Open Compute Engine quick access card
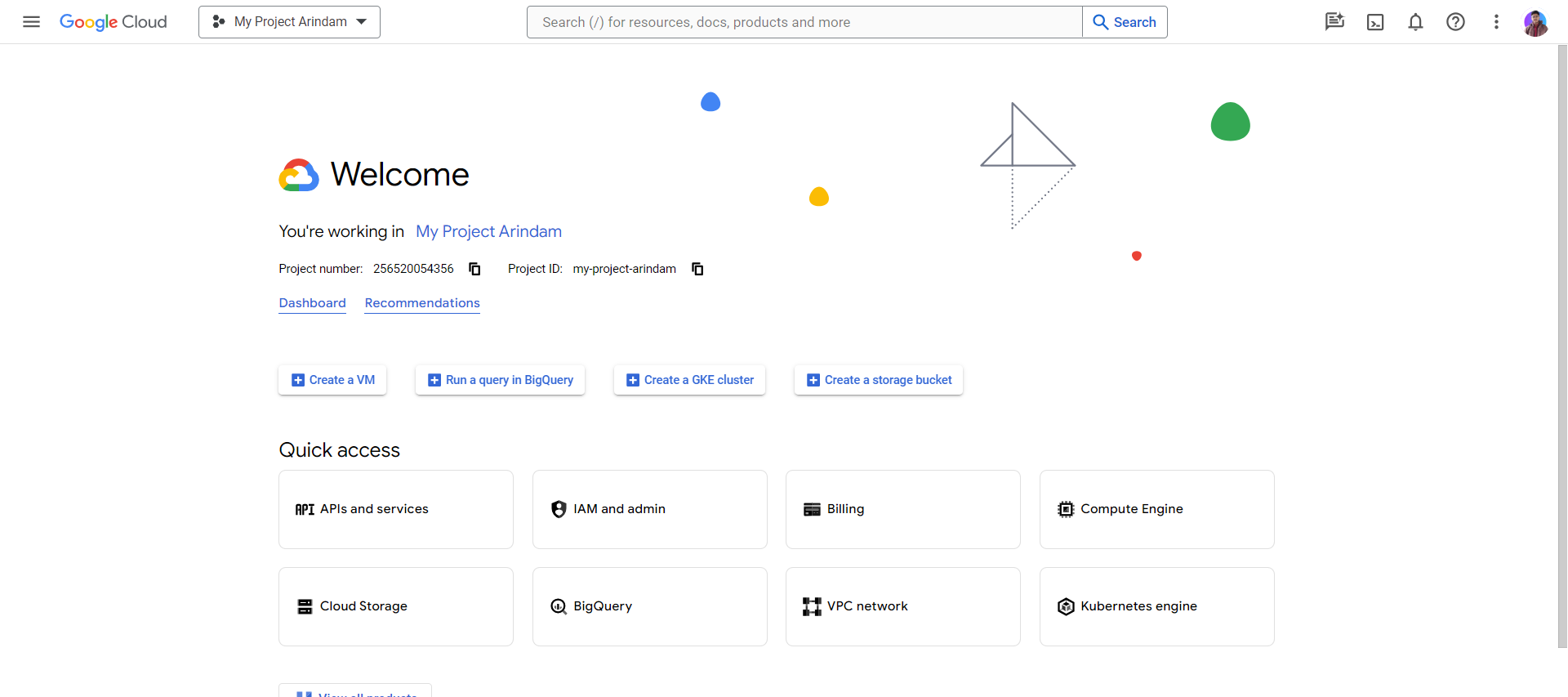 1157,509
